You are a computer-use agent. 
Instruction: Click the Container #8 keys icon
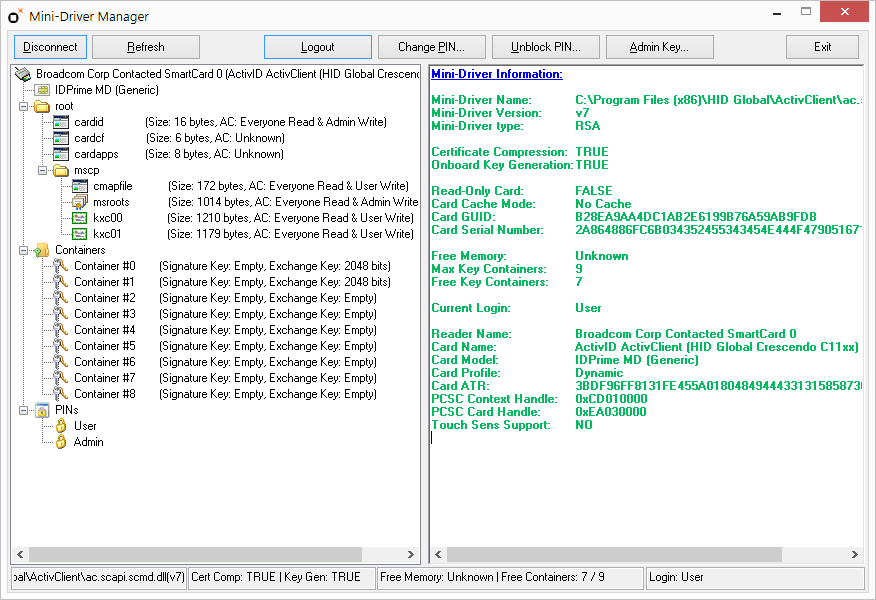[60, 394]
